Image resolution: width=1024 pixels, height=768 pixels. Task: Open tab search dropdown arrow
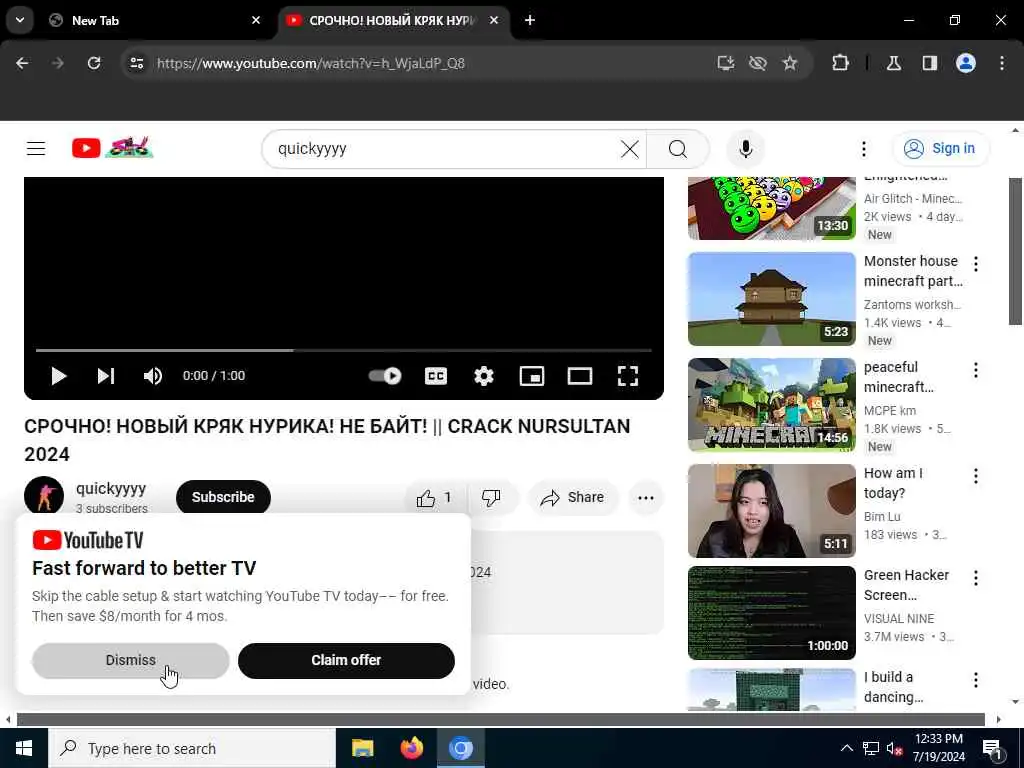(x=20, y=20)
